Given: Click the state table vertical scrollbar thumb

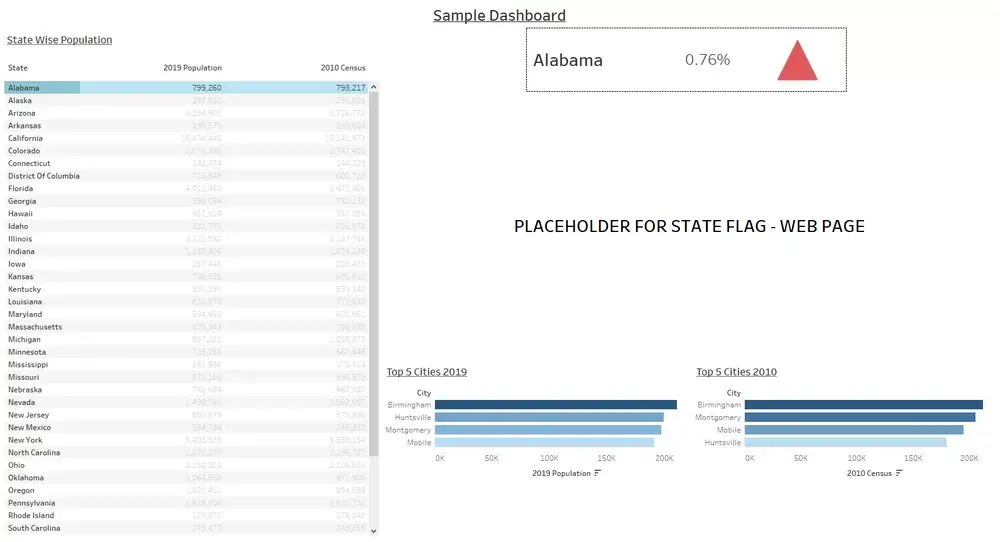Looking at the screenshot, I should (x=374, y=274).
